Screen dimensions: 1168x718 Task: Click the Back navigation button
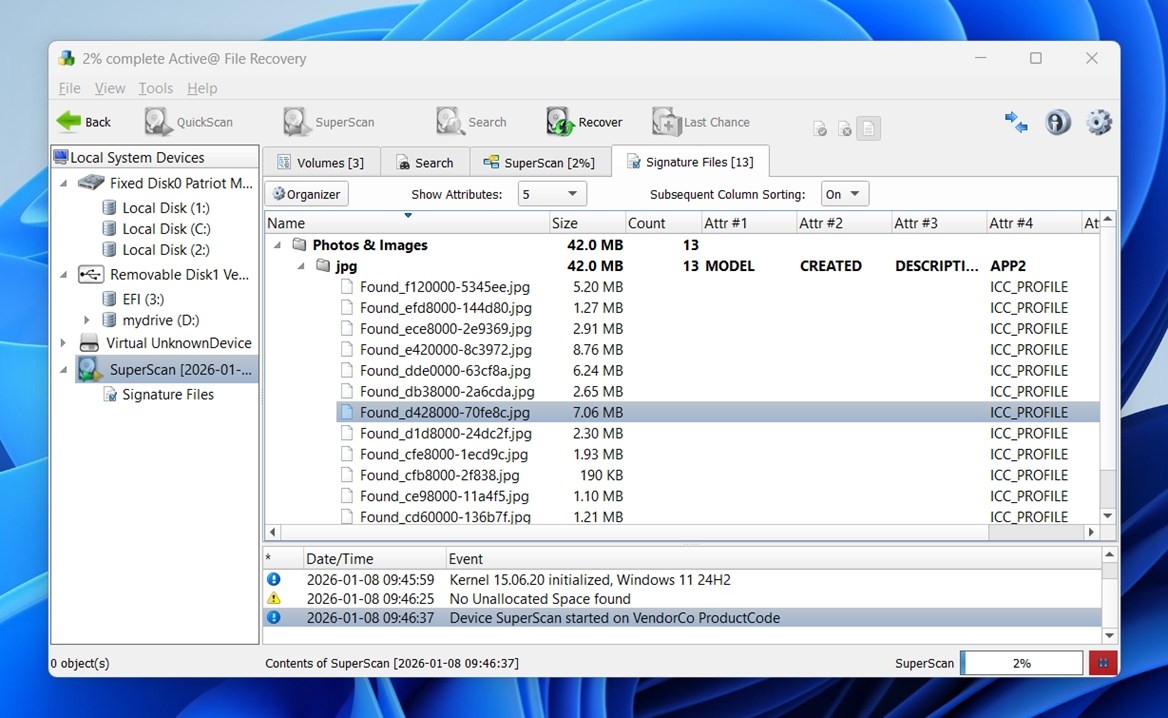point(85,120)
